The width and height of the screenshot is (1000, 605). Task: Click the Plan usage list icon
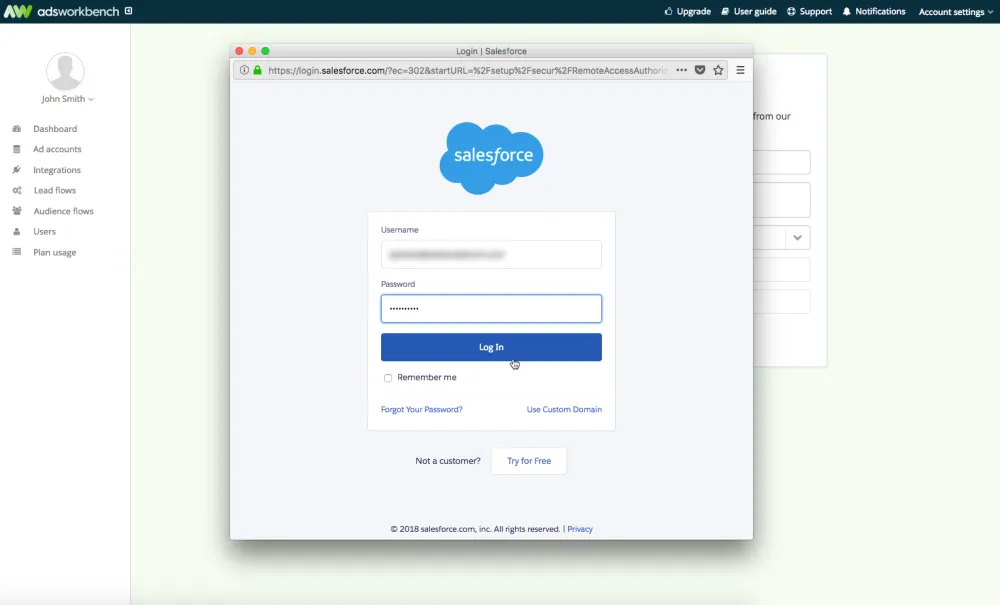tap(17, 252)
